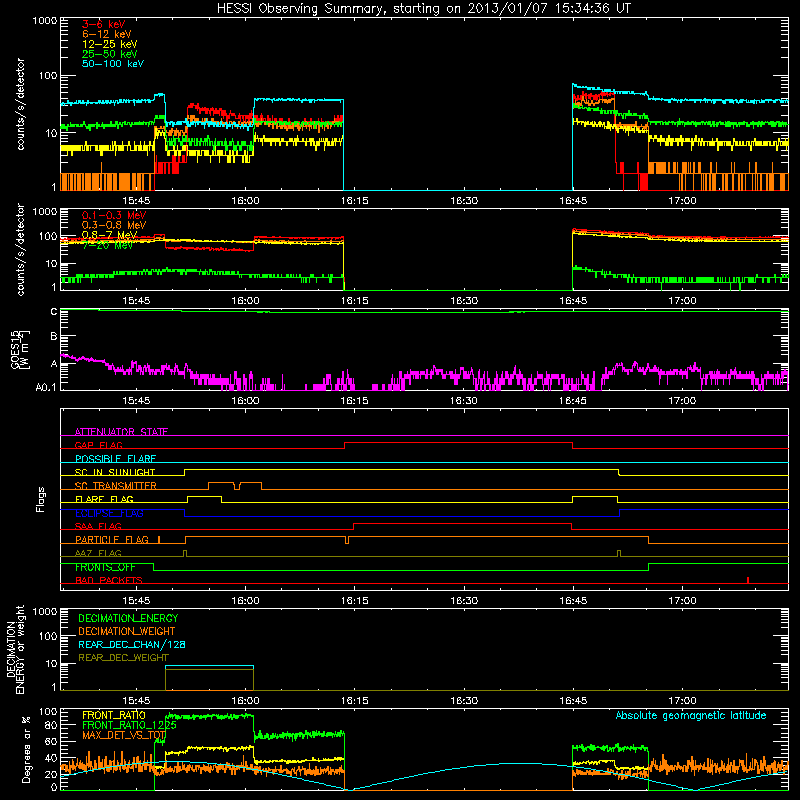Select the yellow FLARE_FLAG label

click(104, 499)
